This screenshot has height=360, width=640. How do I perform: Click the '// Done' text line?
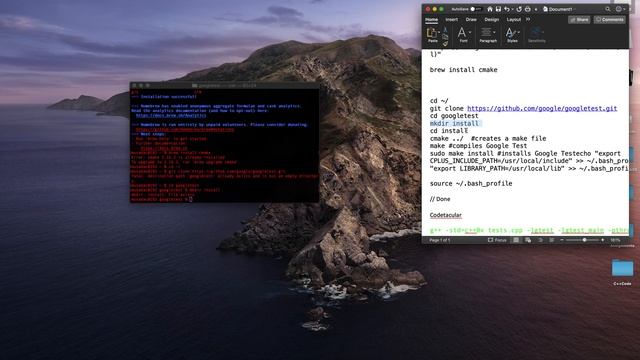coord(440,199)
